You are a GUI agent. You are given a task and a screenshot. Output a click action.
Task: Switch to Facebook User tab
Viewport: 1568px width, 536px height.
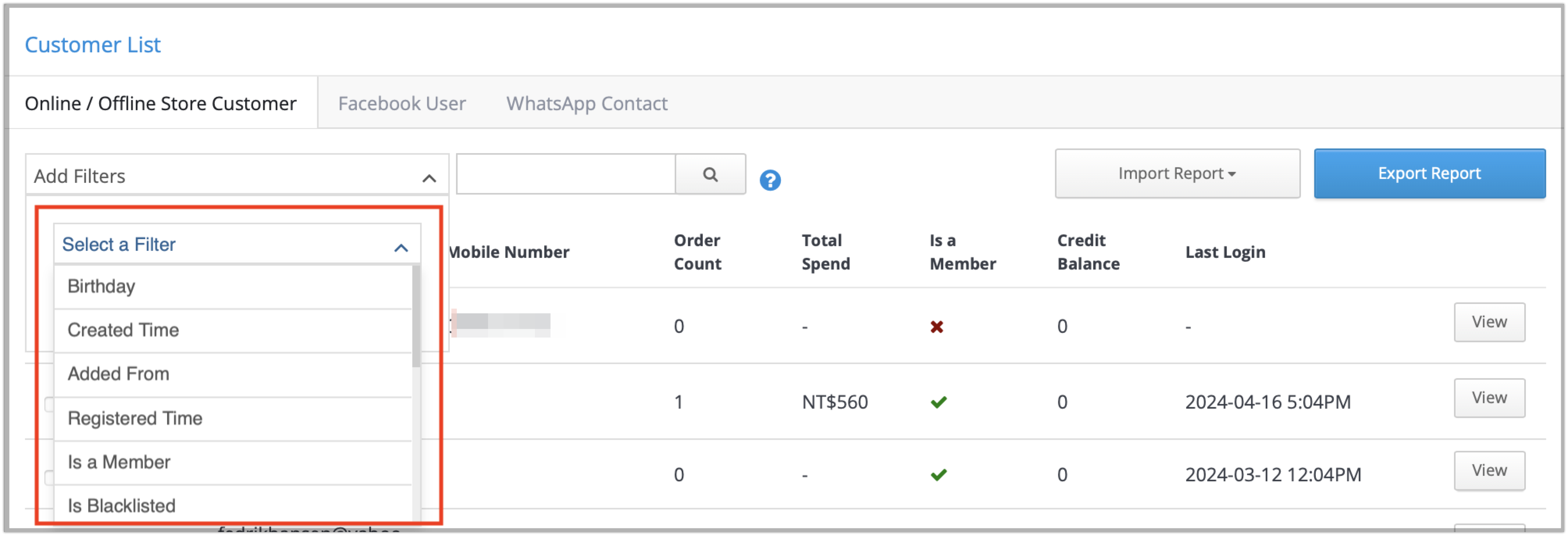tap(402, 104)
